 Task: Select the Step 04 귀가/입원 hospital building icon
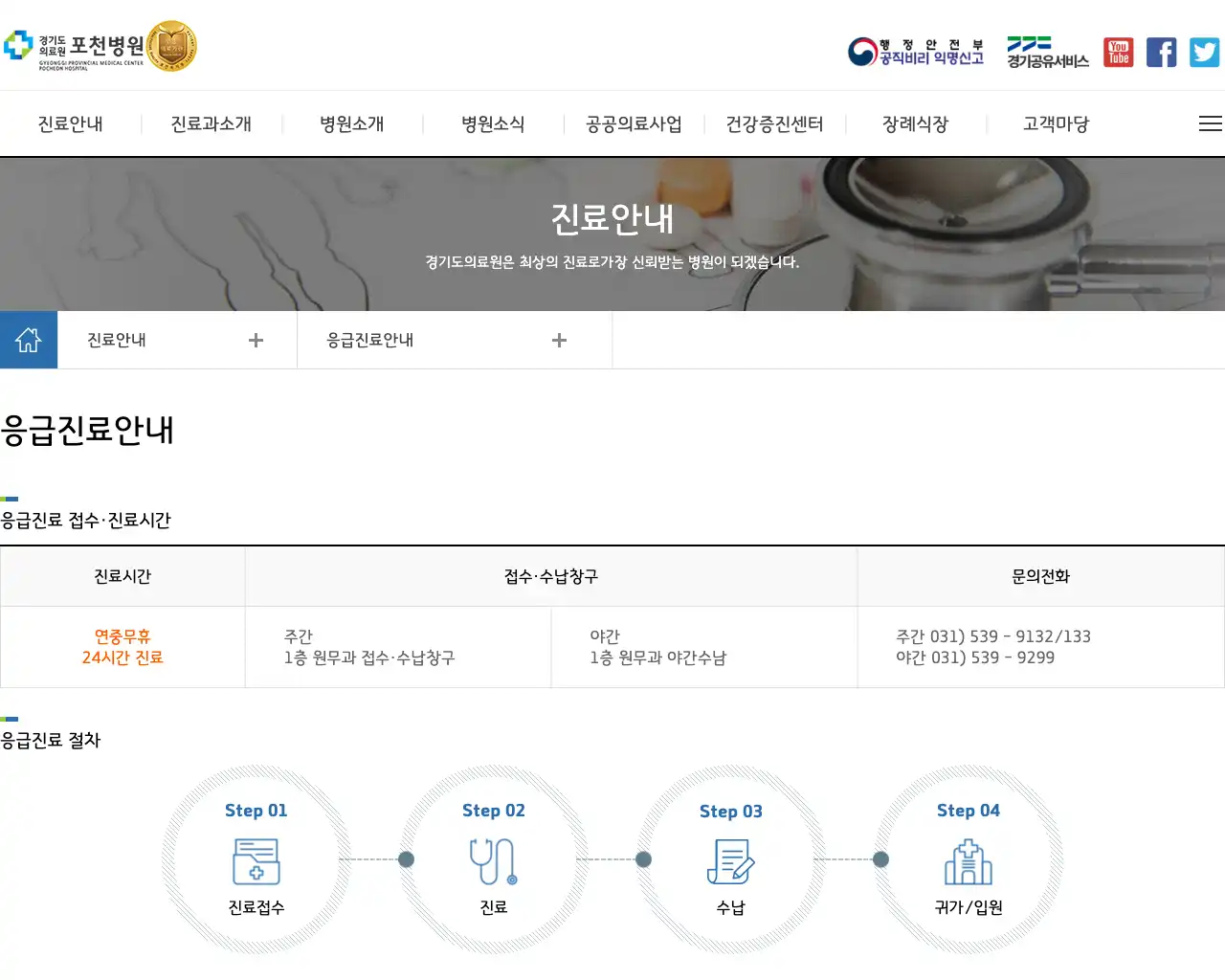969,863
